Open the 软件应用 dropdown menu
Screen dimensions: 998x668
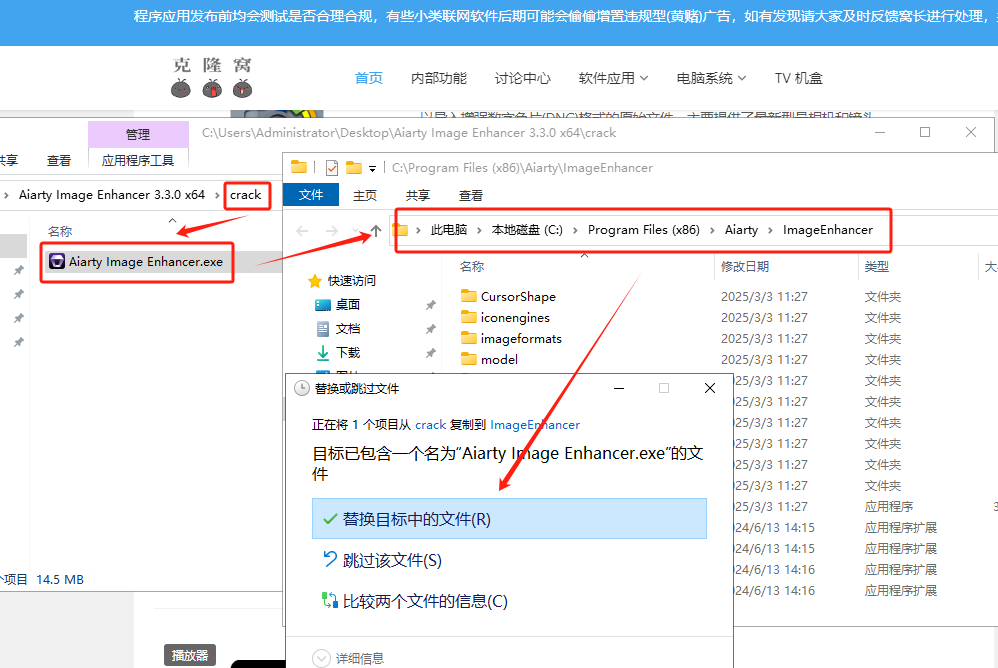click(x=613, y=78)
